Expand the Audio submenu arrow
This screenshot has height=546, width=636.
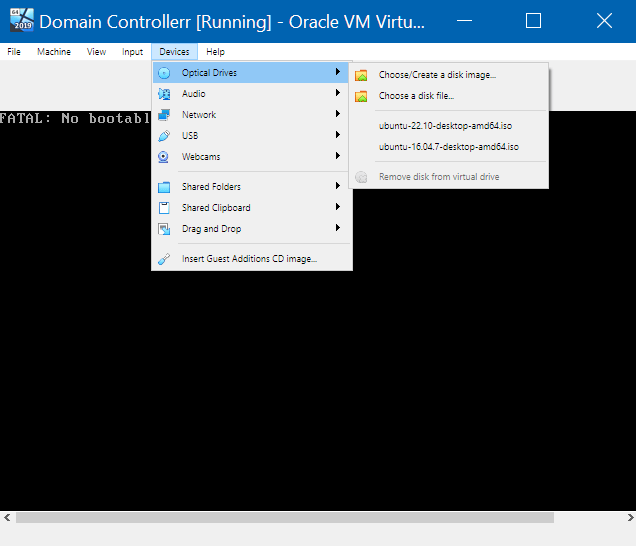(337, 93)
